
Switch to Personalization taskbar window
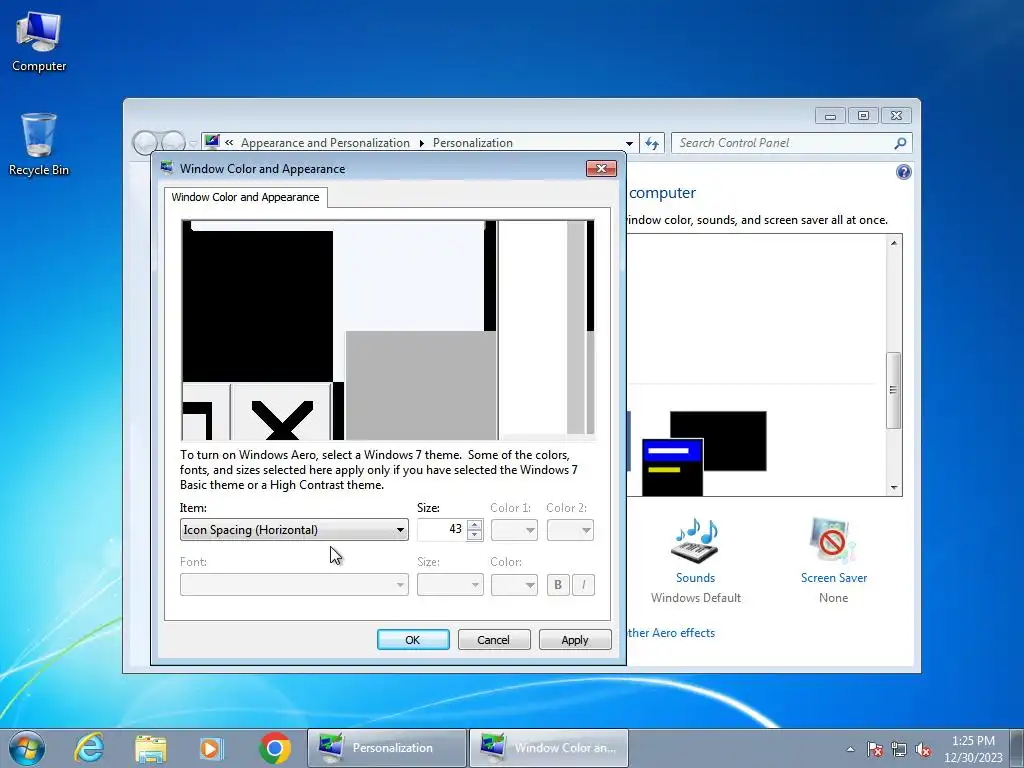pyautogui.click(x=387, y=748)
